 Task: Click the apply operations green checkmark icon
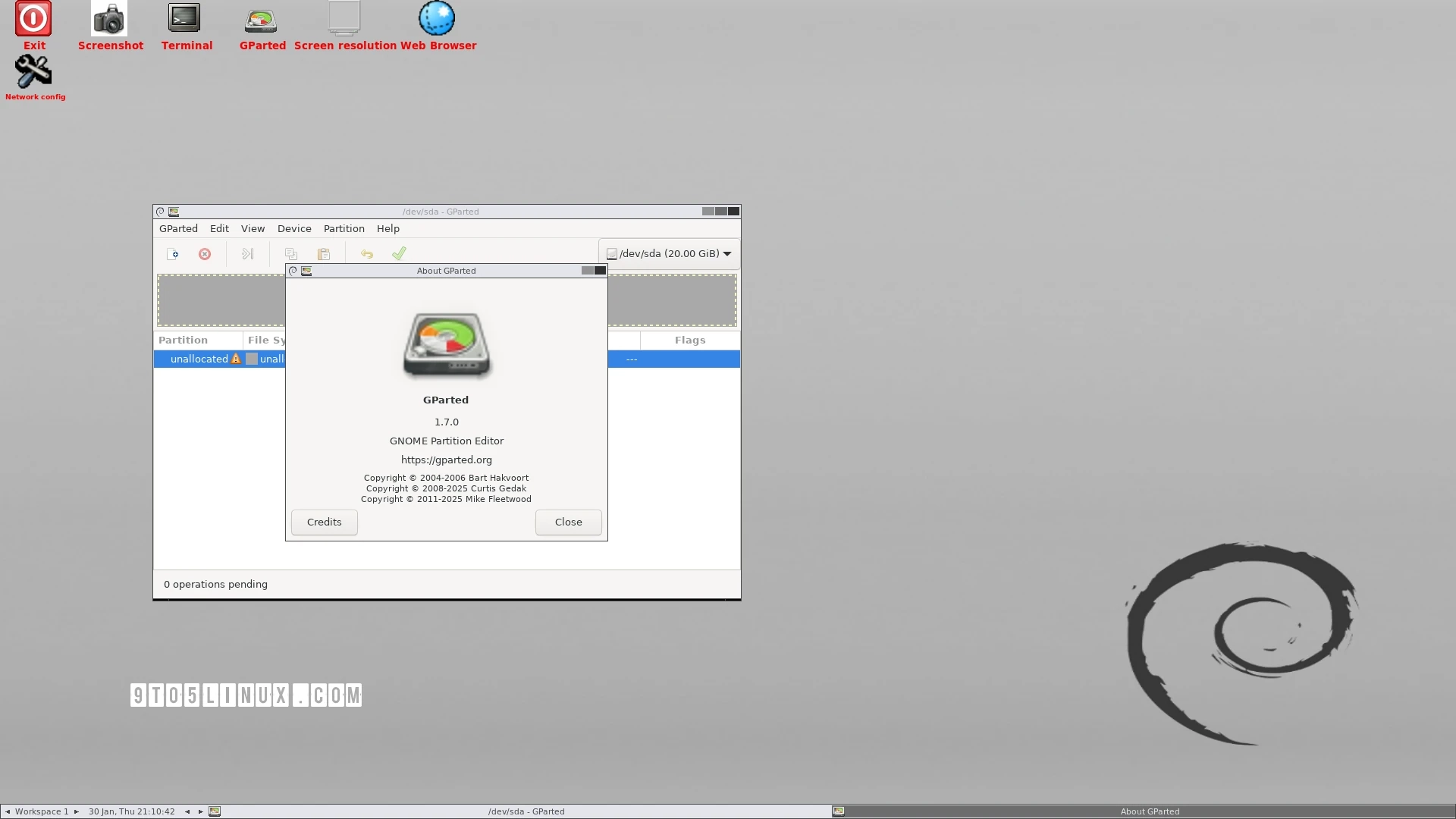coord(399,253)
